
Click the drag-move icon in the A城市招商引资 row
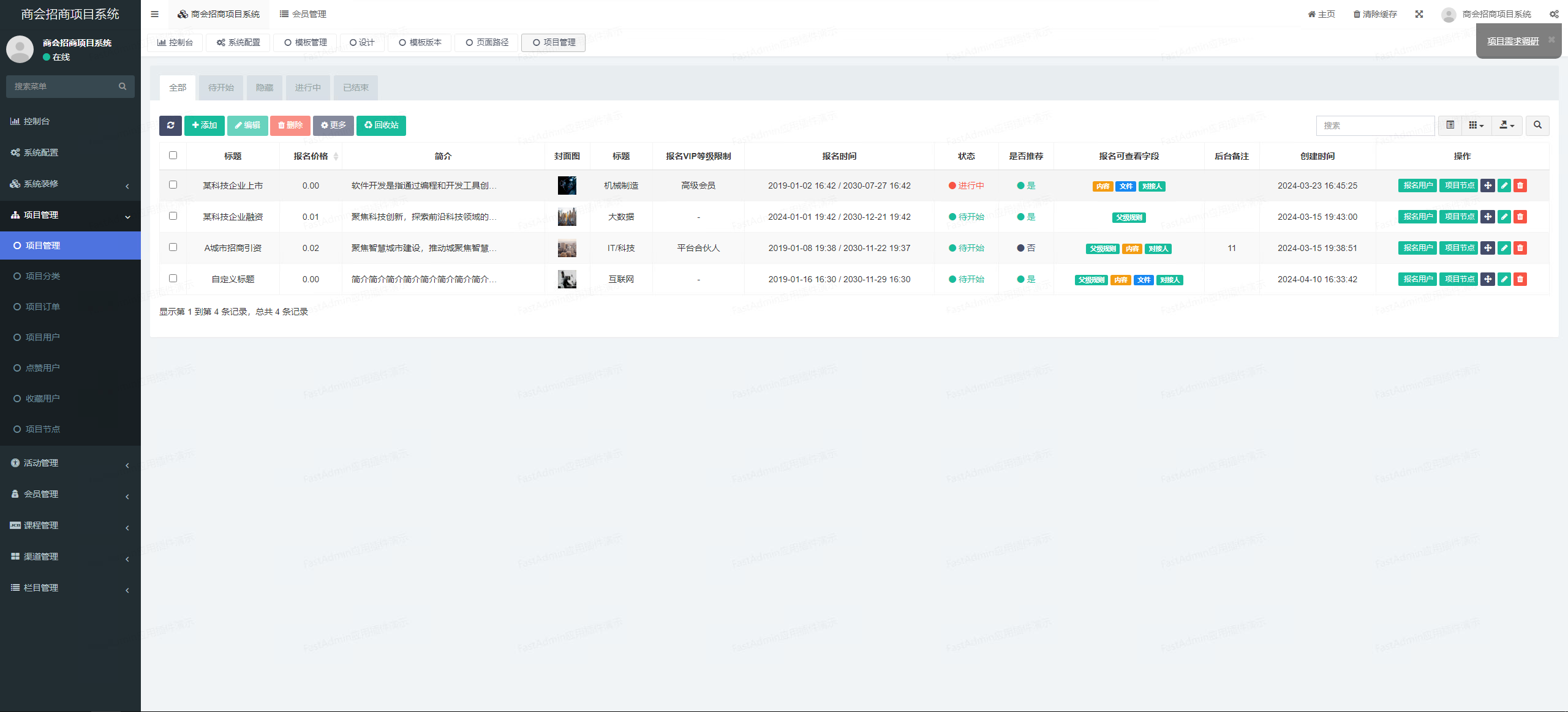(1488, 248)
